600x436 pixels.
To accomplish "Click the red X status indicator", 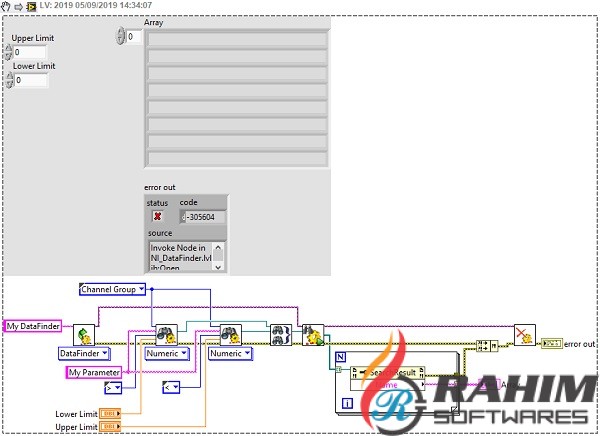I will pos(157,216).
